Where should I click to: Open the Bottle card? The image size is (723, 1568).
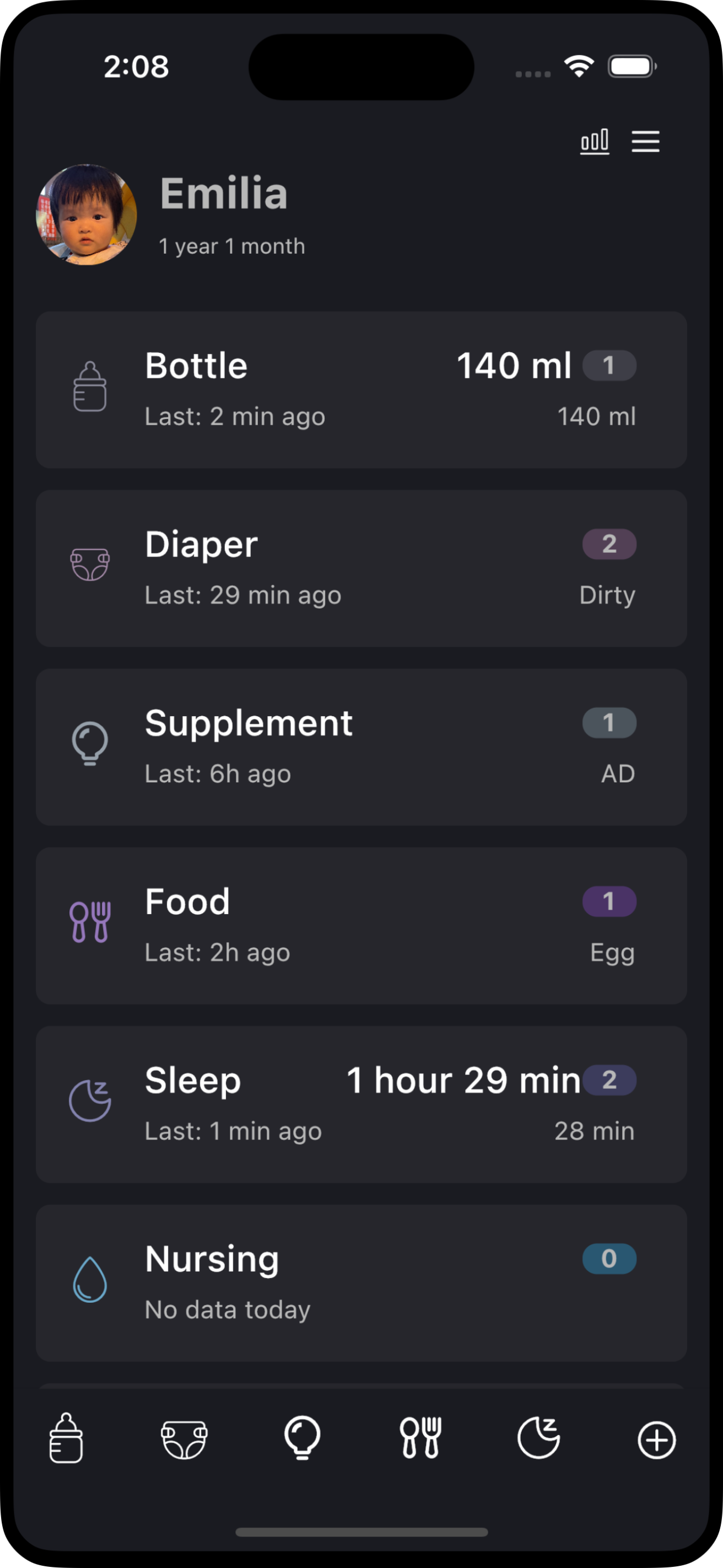click(x=361, y=390)
